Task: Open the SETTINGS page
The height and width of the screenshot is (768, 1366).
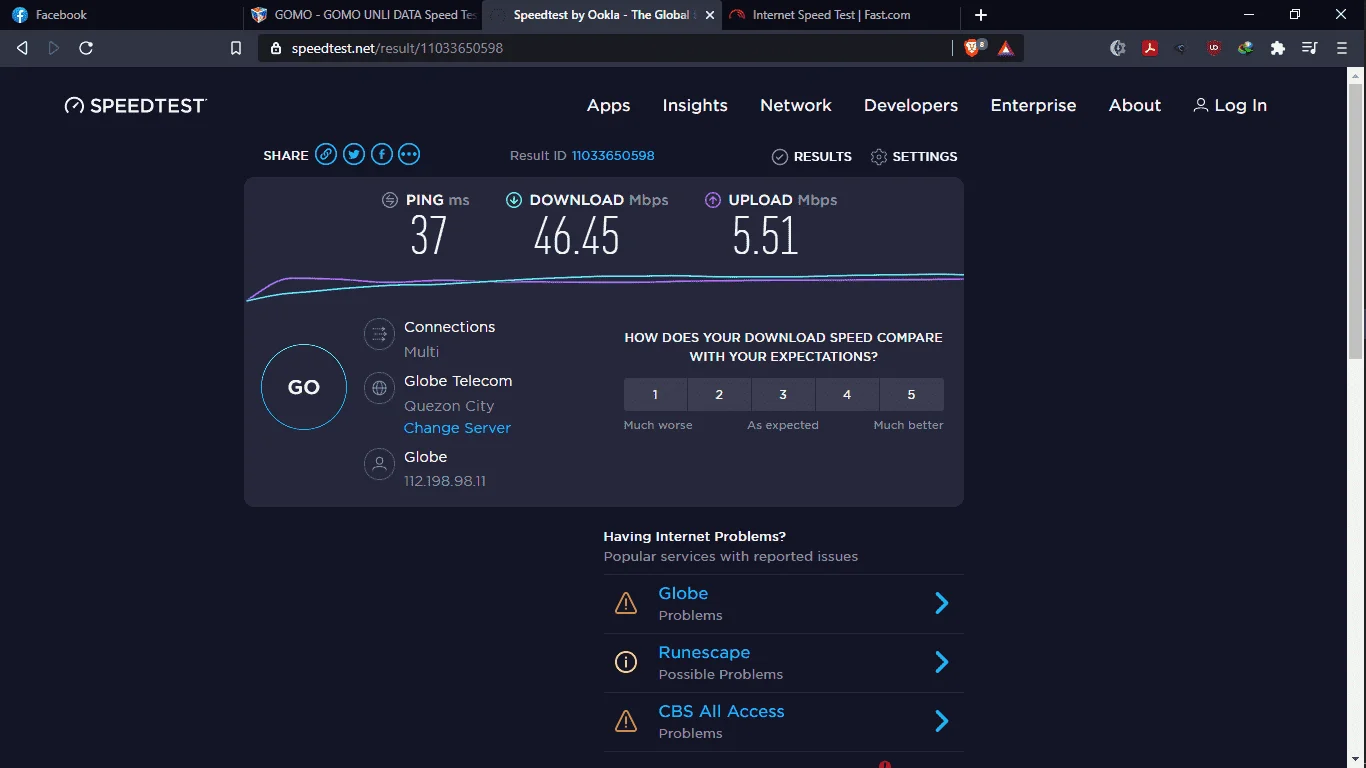Action: 914,157
